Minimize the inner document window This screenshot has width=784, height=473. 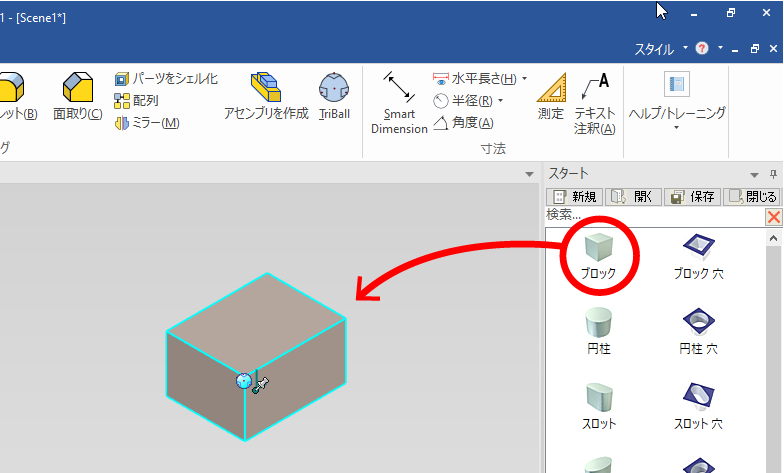tap(735, 50)
